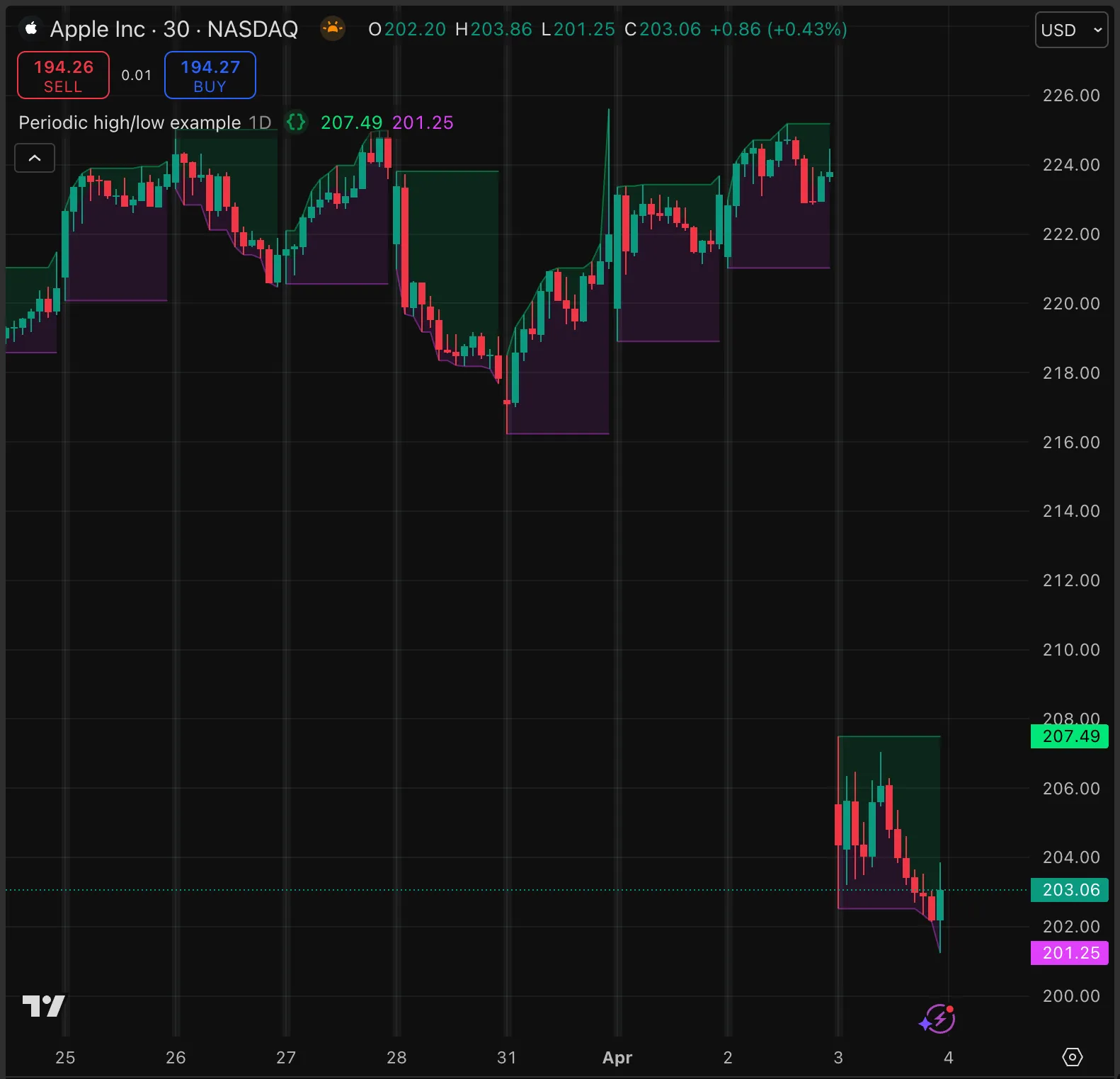
Task: Open chart settings hexagon gear icon
Action: click(1072, 1057)
